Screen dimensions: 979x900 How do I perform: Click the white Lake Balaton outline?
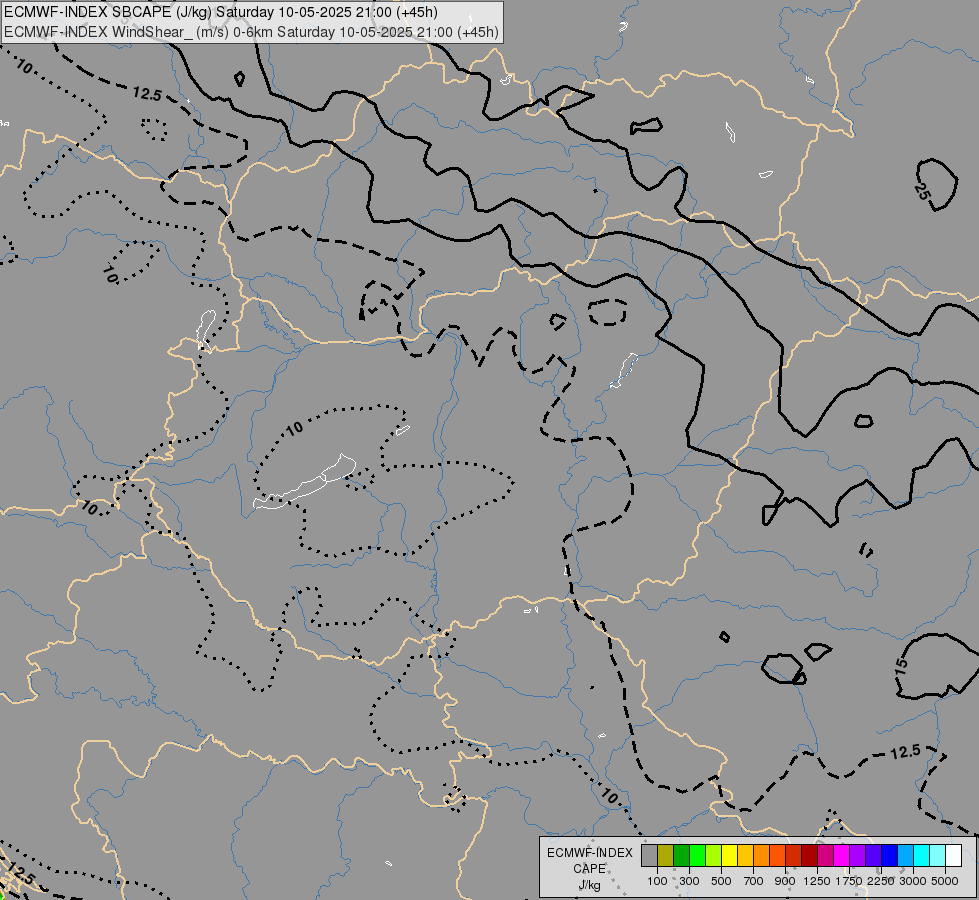point(305,482)
